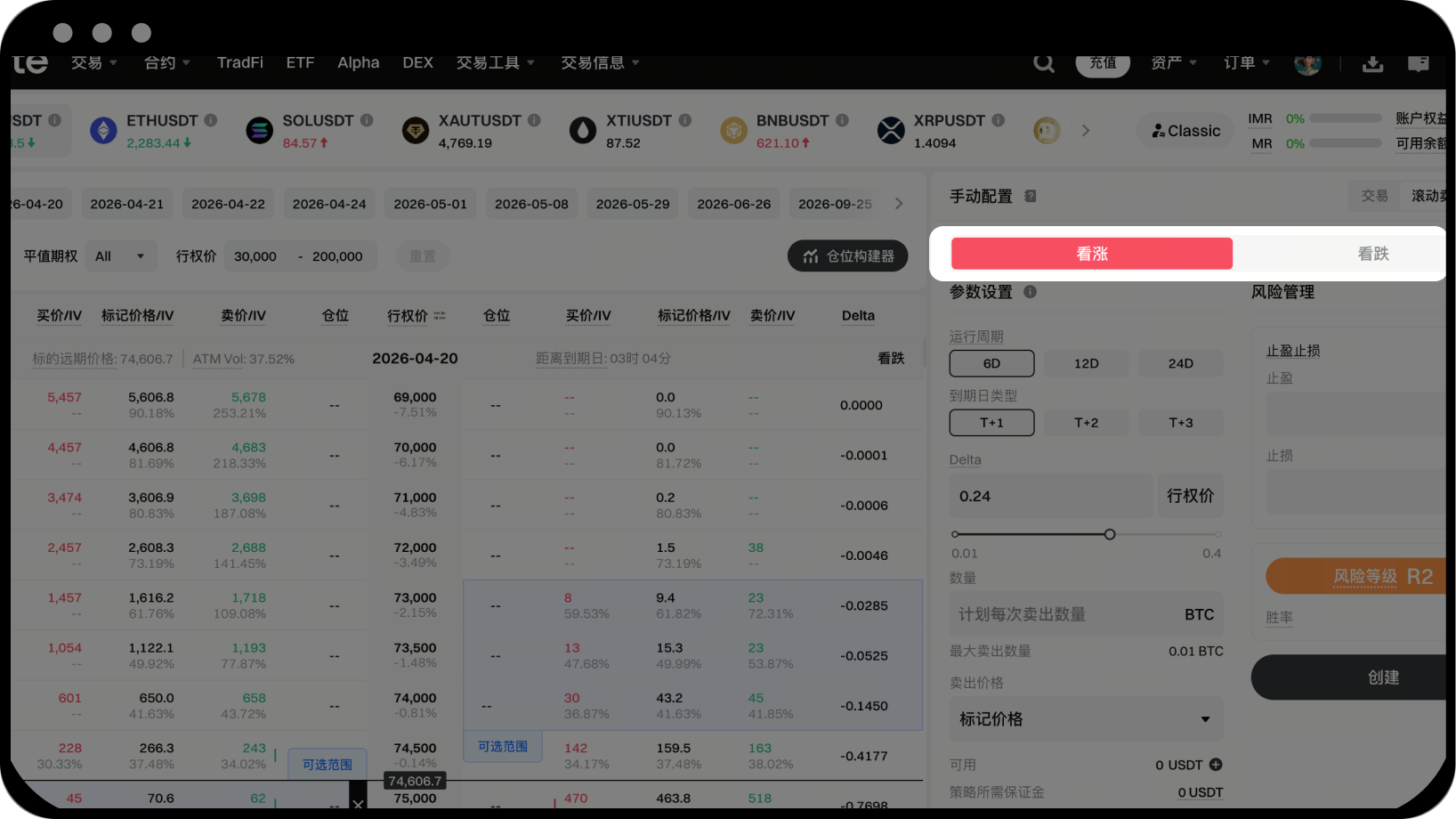Click the XRPUSDT coin icon
1456x819 pixels.
(890, 131)
